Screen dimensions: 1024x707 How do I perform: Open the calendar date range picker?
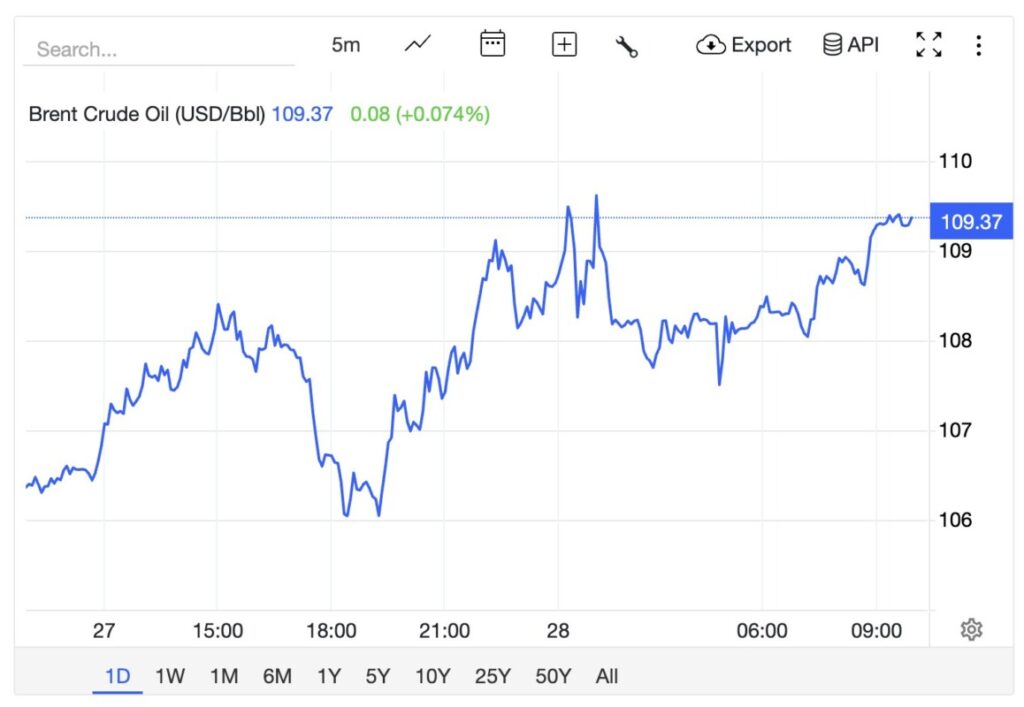[x=492, y=44]
